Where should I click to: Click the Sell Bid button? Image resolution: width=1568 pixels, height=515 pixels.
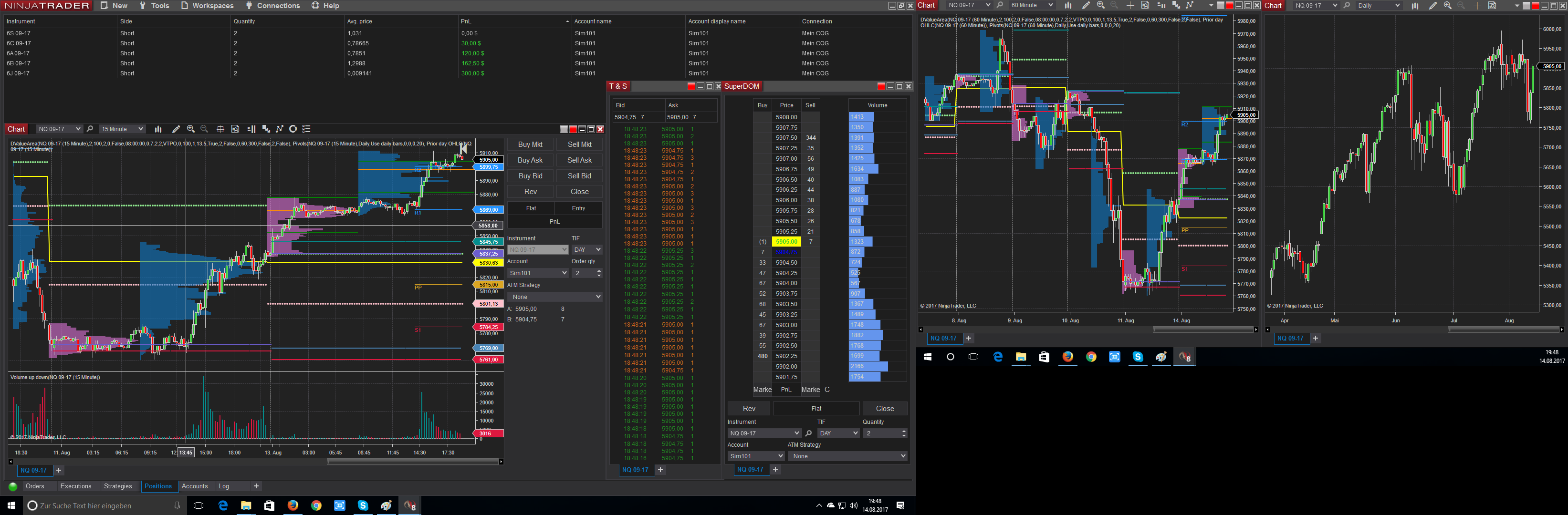579,176
